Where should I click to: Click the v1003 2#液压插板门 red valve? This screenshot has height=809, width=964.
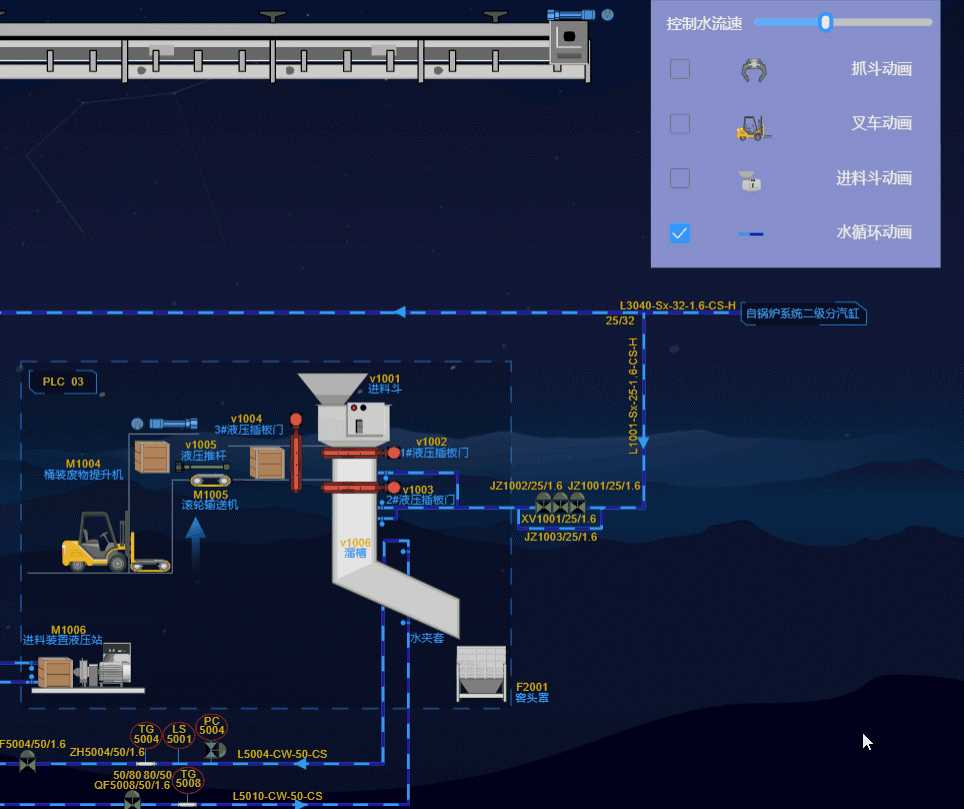tap(361, 487)
